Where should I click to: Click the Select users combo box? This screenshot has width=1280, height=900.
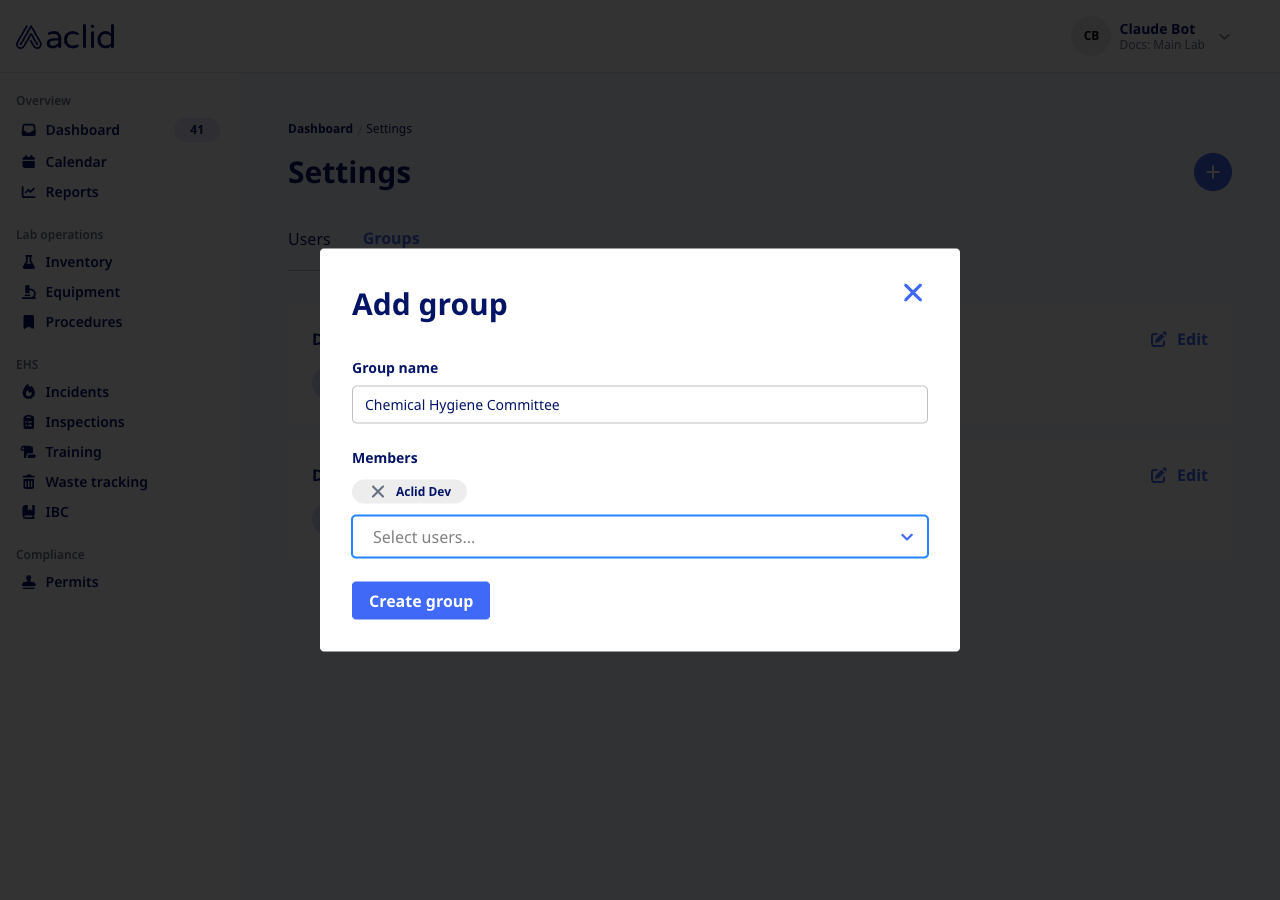pos(640,537)
